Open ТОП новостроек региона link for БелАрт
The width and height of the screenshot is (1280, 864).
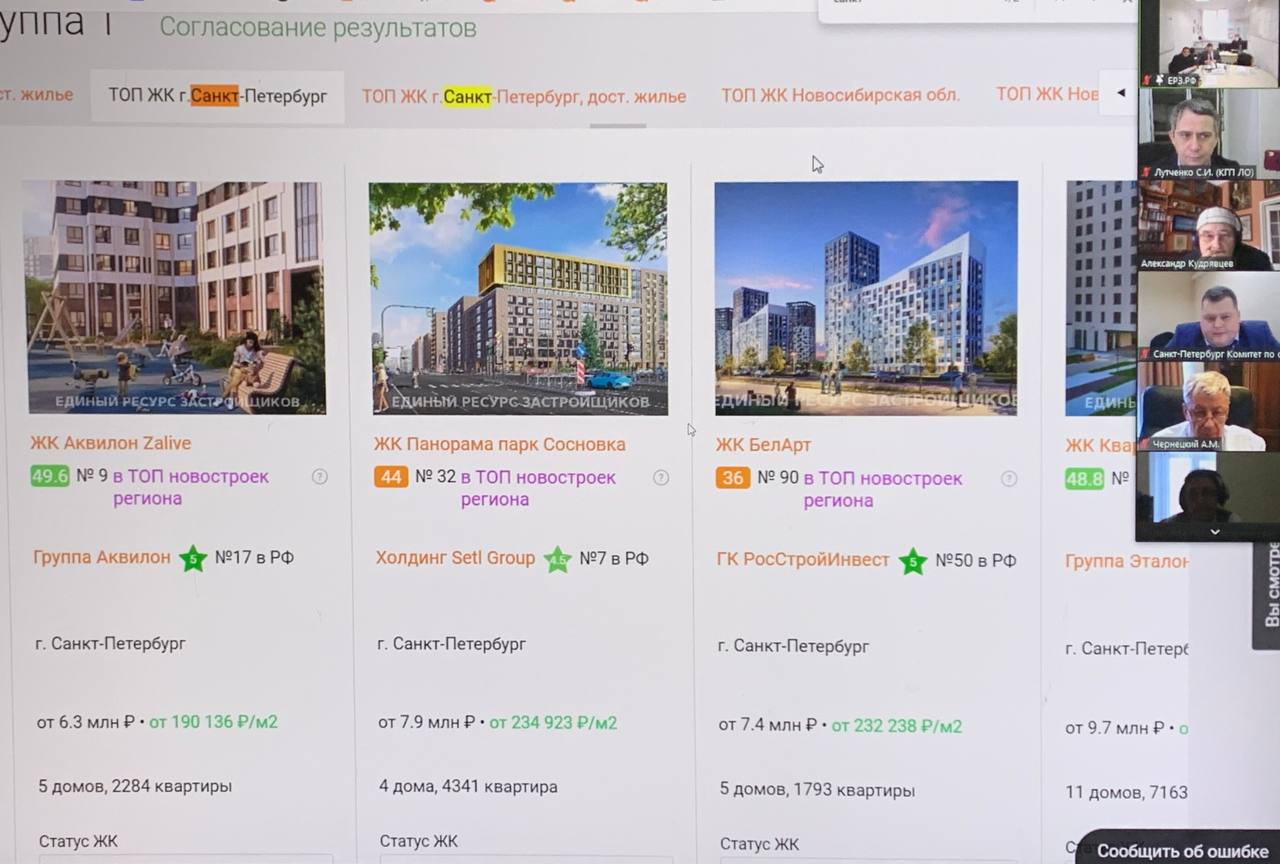883,489
